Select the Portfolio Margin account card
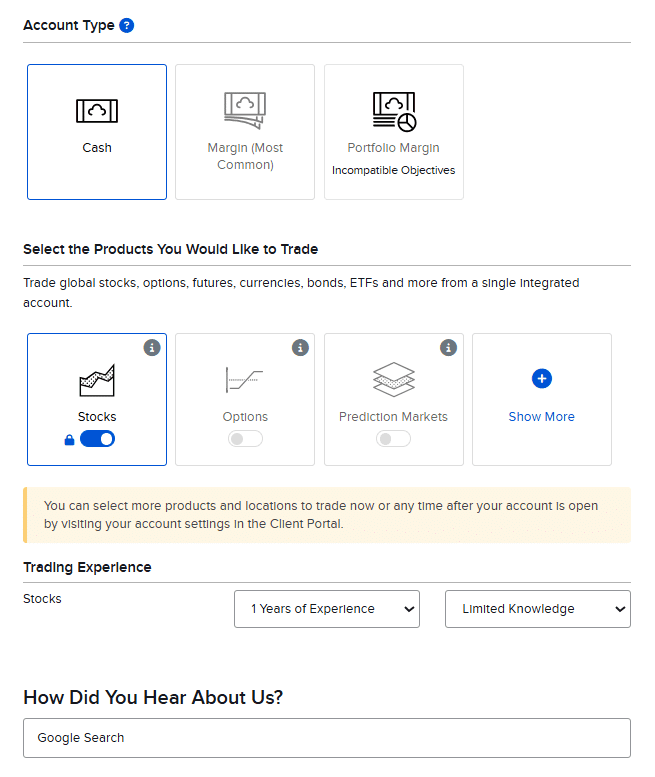 coord(394,132)
